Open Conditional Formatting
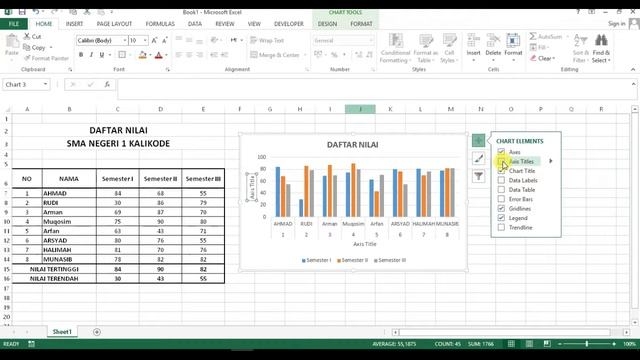Viewport: 640px width, 360px height. tap(395, 48)
